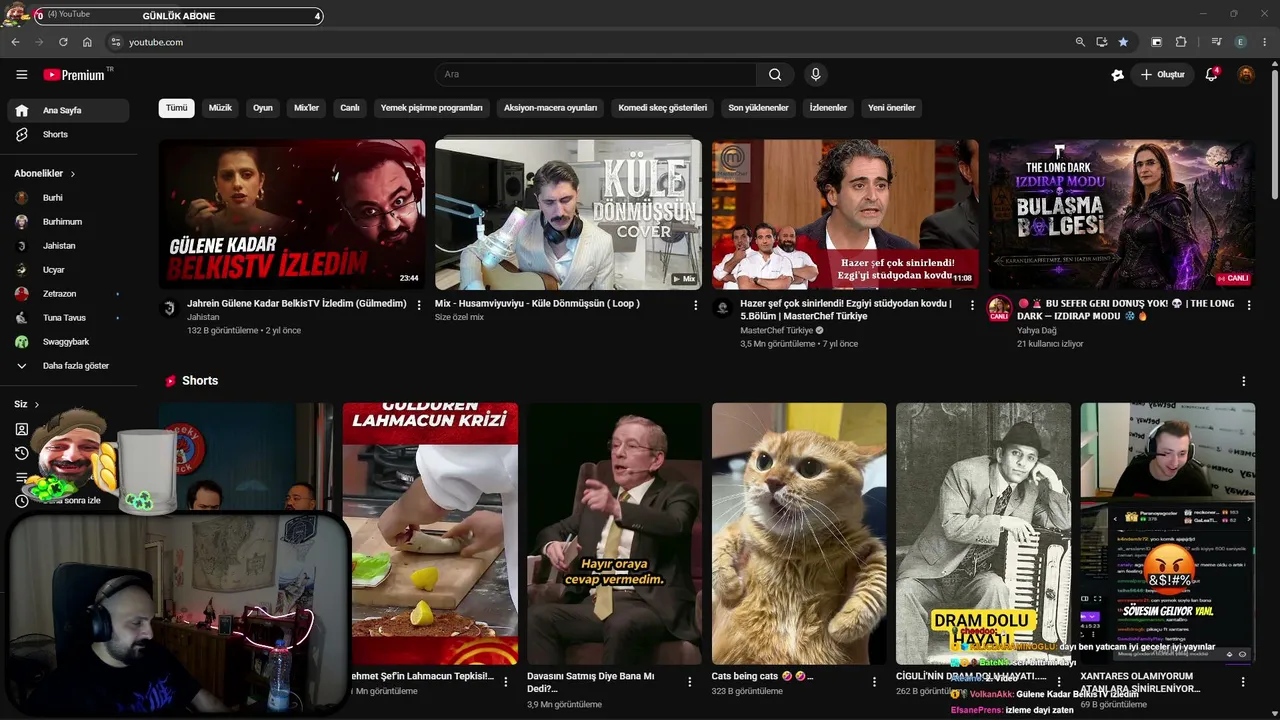Open the Shorts section options menu
Viewport: 1280px width, 720px height.
click(x=1244, y=381)
